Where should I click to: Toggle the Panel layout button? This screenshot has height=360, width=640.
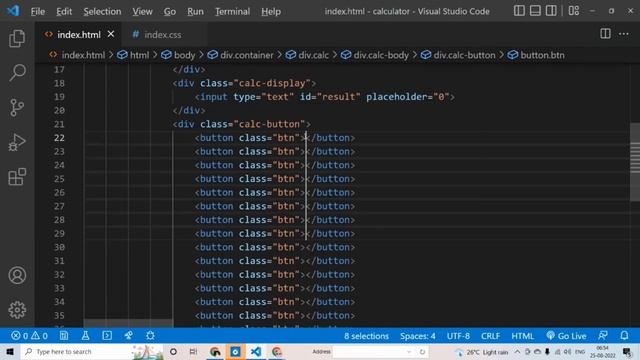tap(535, 11)
